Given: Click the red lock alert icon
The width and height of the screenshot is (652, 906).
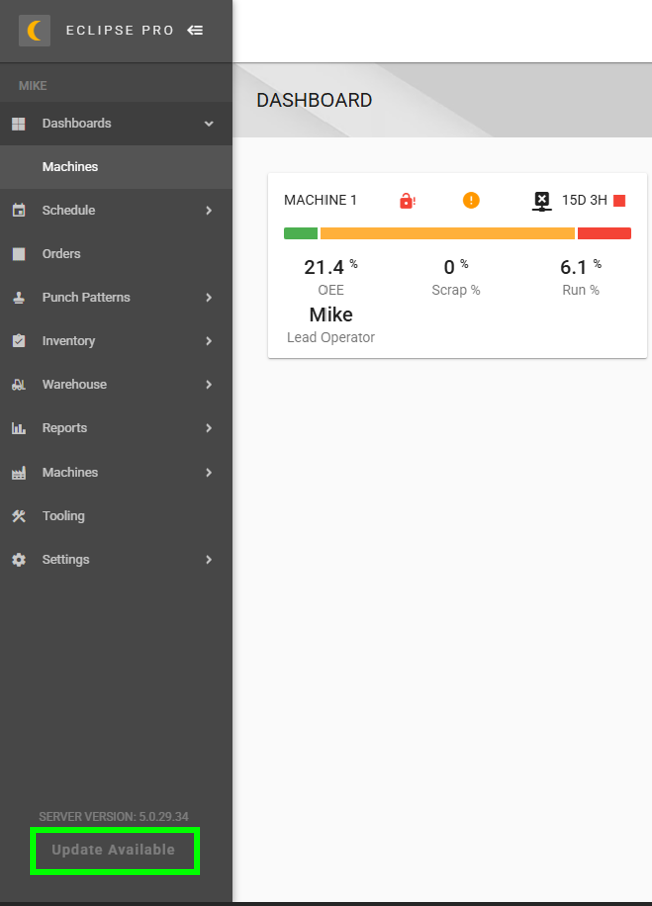Looking at the screenshot, I should (407, 200).
